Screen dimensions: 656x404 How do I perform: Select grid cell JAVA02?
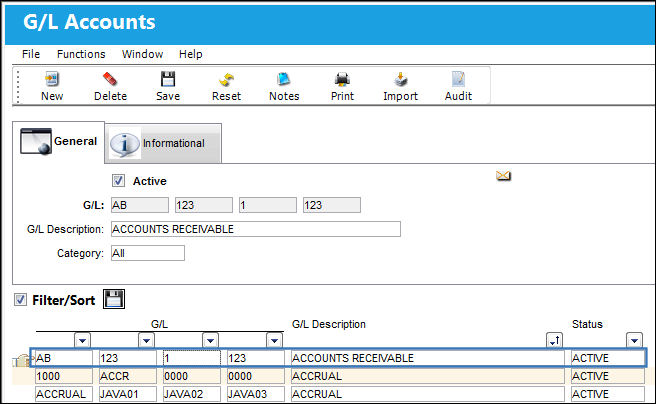pyautogui.click(x=192, y=394)
